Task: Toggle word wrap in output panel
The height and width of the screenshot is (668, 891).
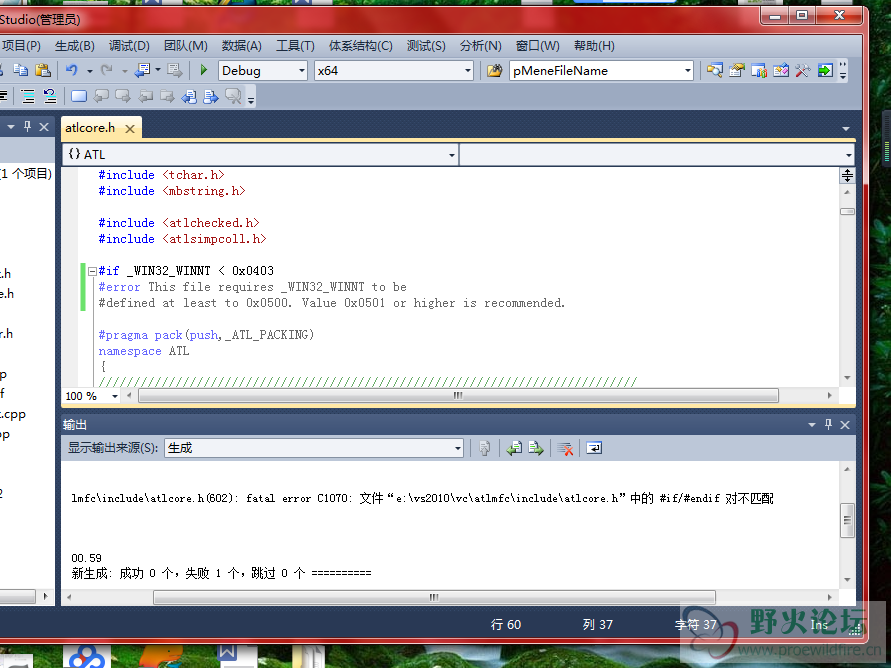Action: point(594,448)
